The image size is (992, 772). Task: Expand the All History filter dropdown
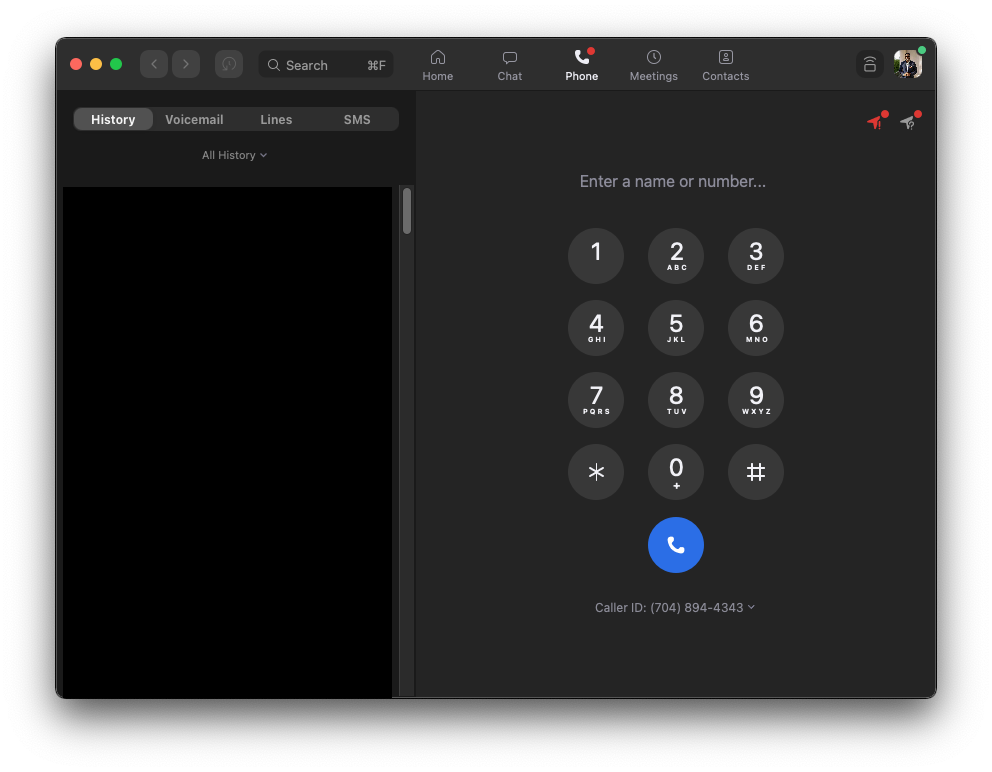coord(234,155)
